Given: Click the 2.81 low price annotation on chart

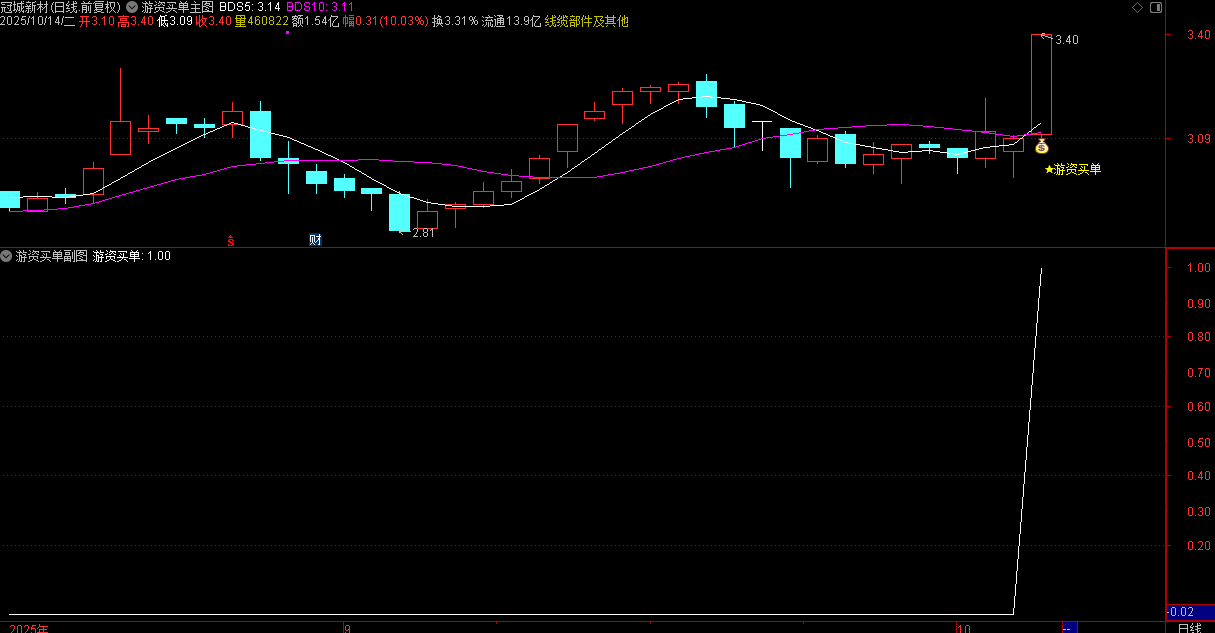Looking at the screenshot, I should 423,233.
